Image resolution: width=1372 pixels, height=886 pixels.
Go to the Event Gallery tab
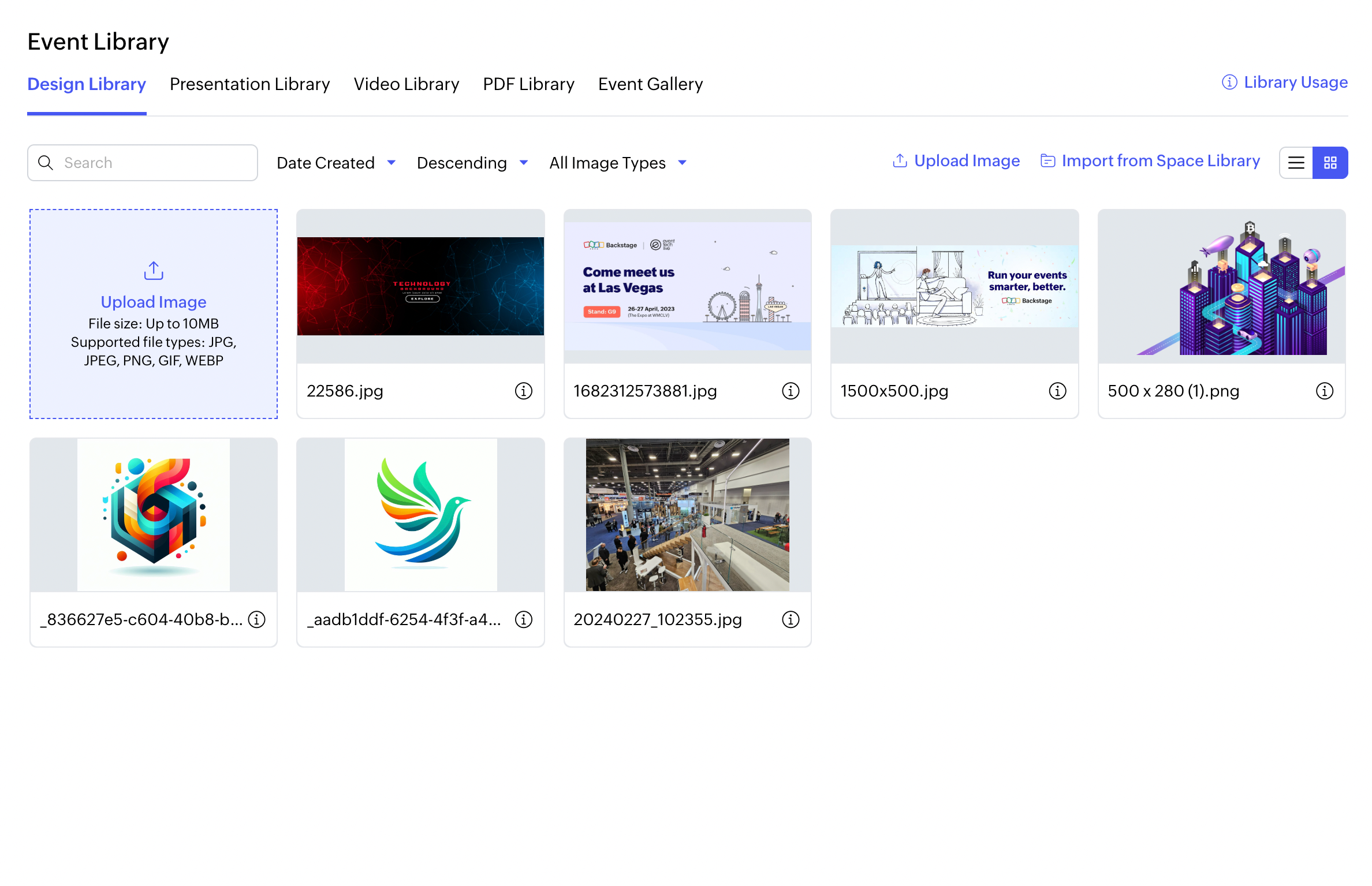(x=650, y=84)
